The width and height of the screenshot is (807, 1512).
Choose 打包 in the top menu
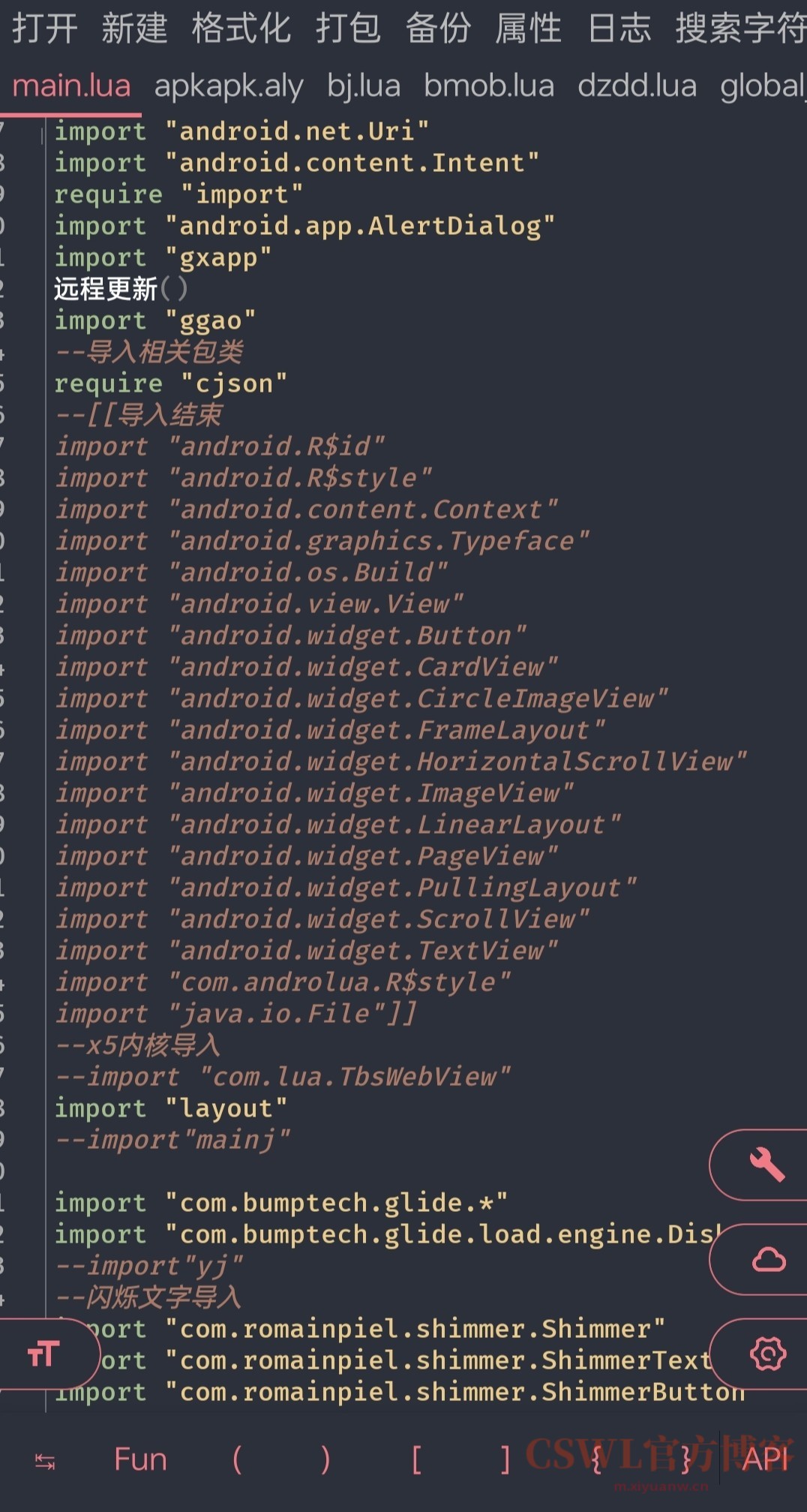(348, 29)
